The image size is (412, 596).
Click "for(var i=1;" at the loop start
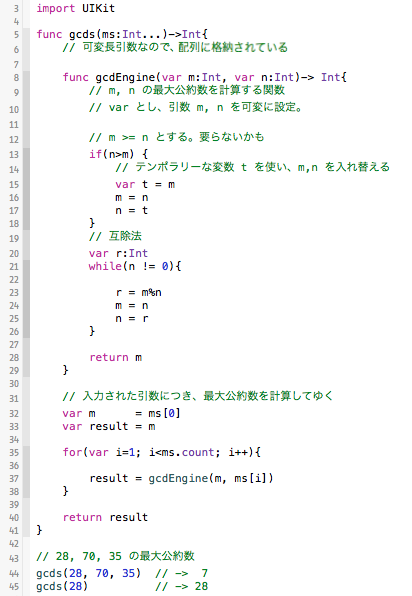coord(101,452)
